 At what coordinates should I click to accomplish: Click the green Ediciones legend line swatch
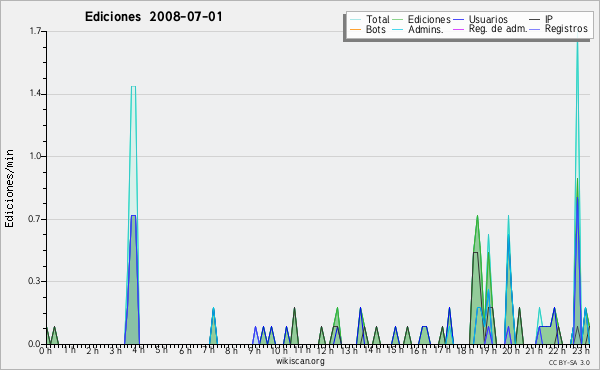click(x=398, y=20)
